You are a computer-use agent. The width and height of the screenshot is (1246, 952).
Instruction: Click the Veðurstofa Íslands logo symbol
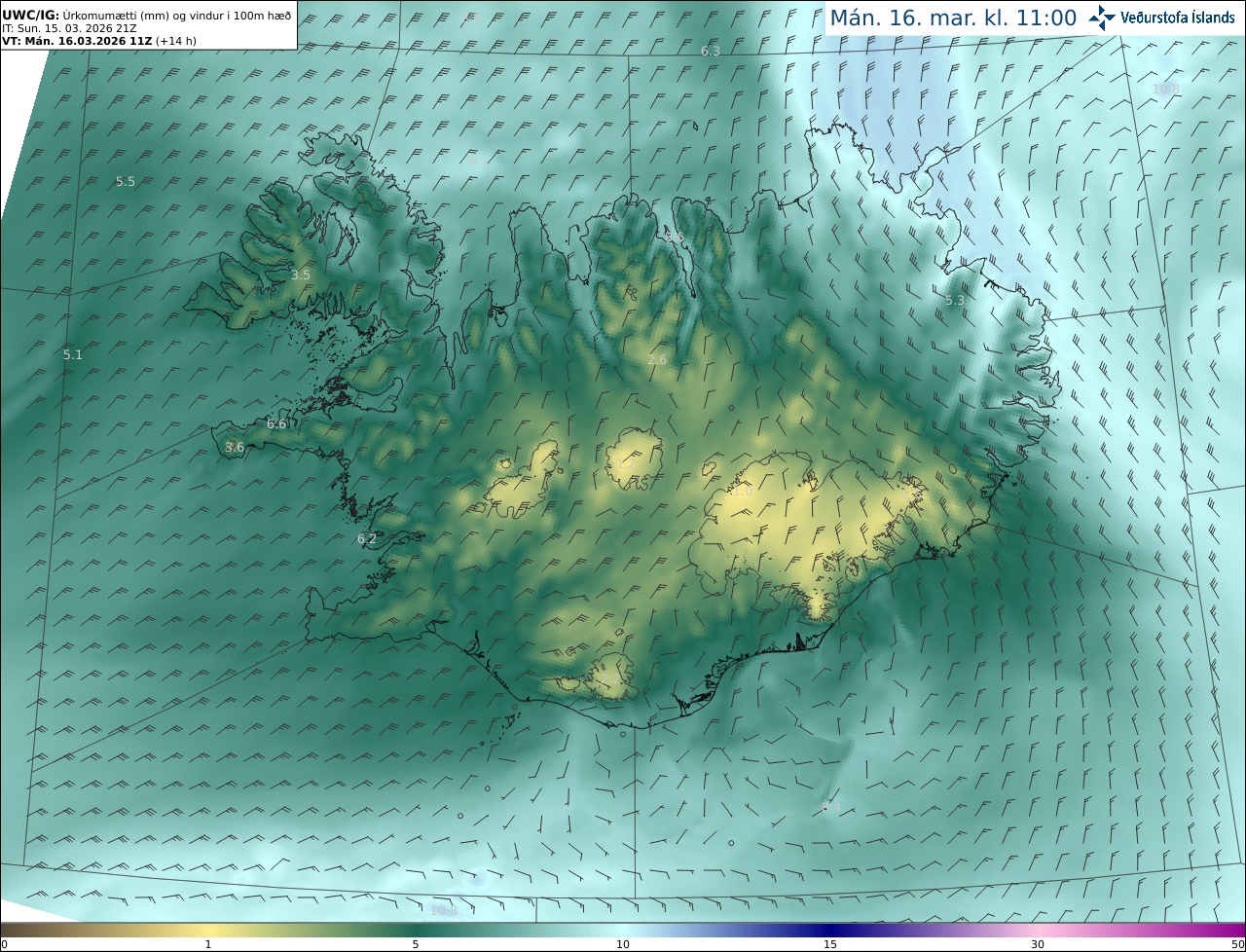coord(1102,18)
